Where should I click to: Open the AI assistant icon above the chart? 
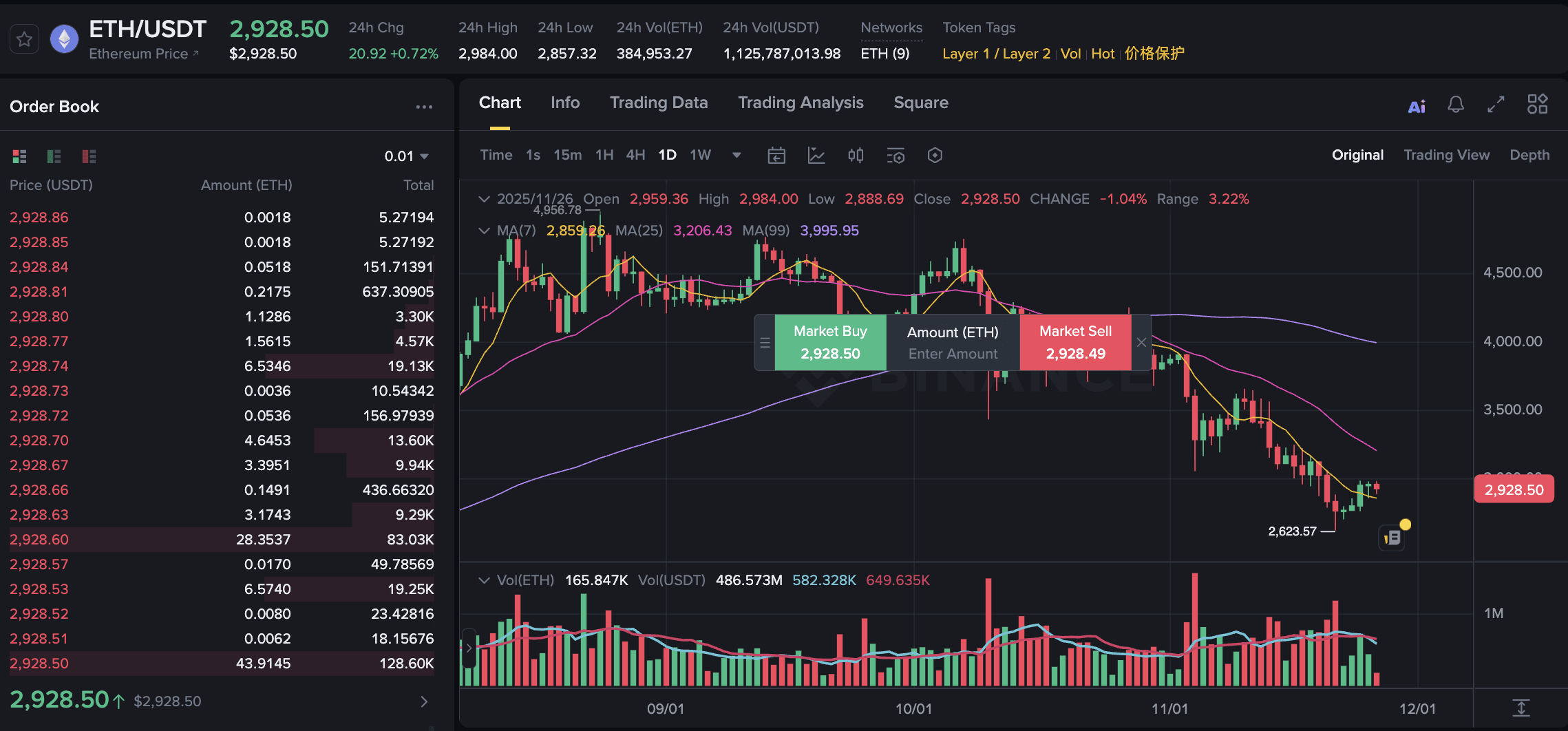pos(1416,105)
